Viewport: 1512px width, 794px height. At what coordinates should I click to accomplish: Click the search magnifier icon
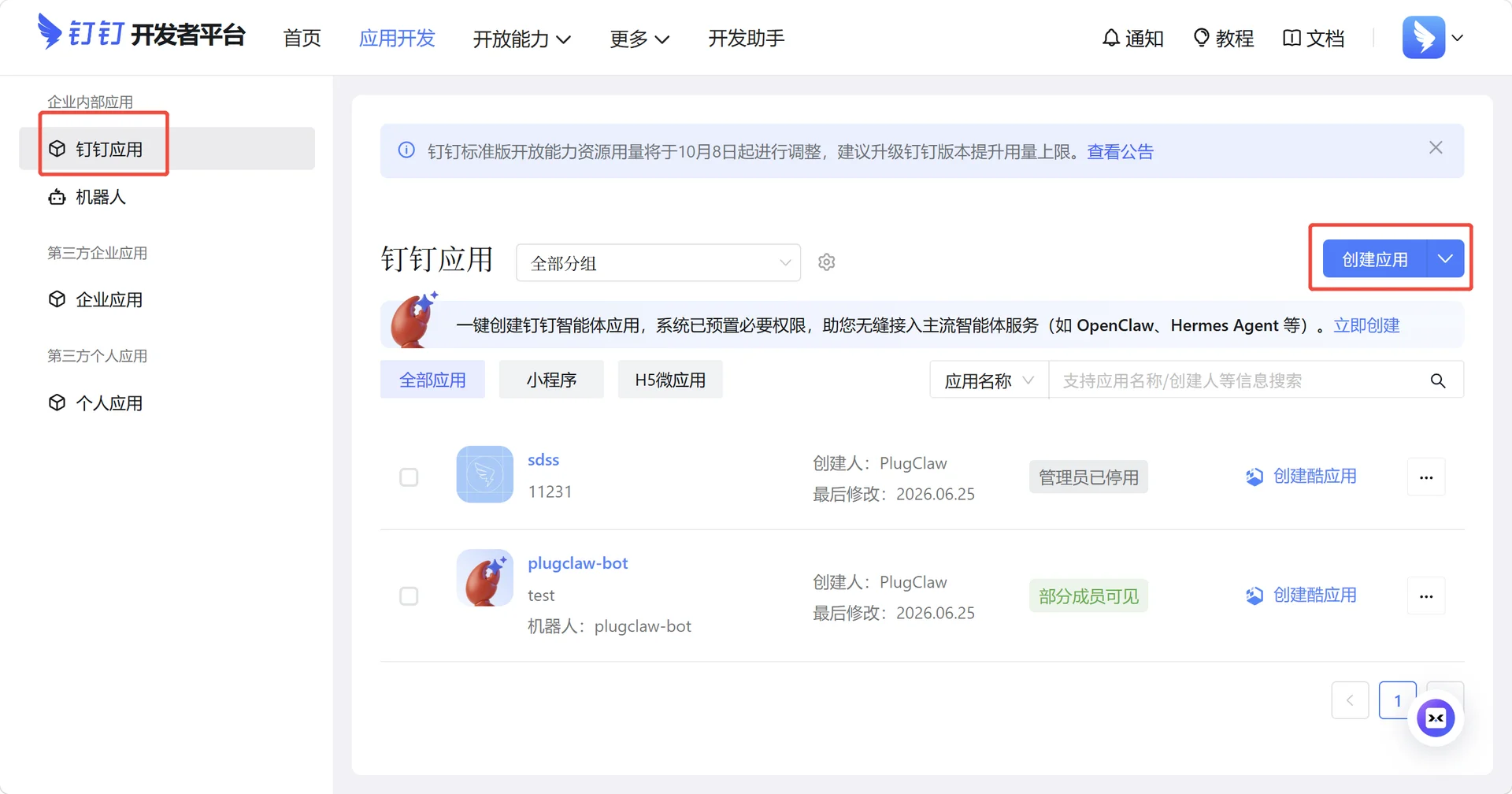1438,380
